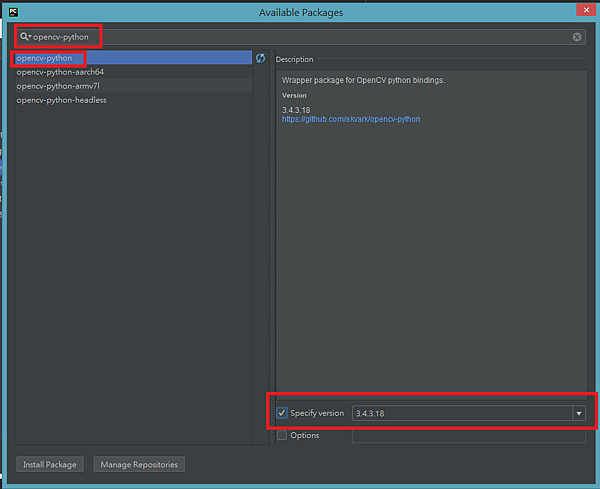Click the Install Package button
The image size is (600, 489).
pos(50,465)
